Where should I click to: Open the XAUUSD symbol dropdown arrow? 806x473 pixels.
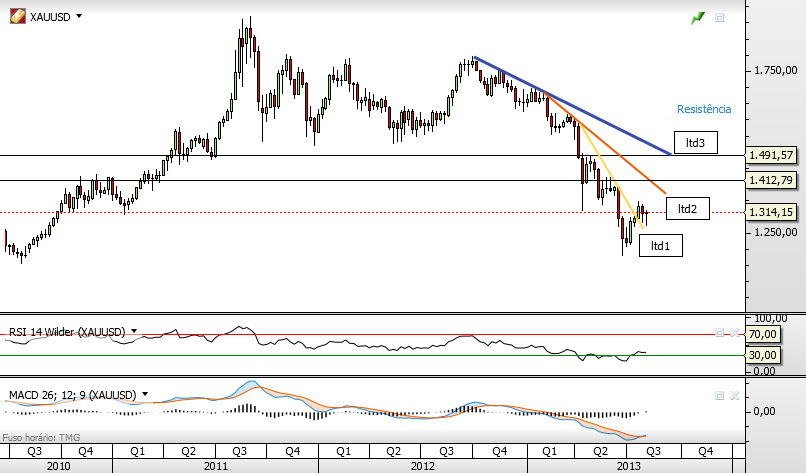click(x=79, y=16)
